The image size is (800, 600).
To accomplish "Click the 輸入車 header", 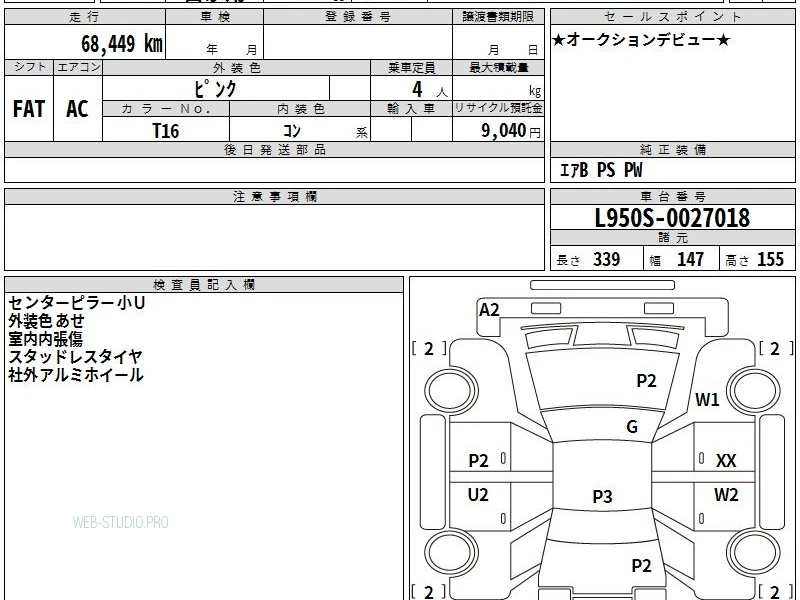I will pyautogui.click(x=411, y=109).
